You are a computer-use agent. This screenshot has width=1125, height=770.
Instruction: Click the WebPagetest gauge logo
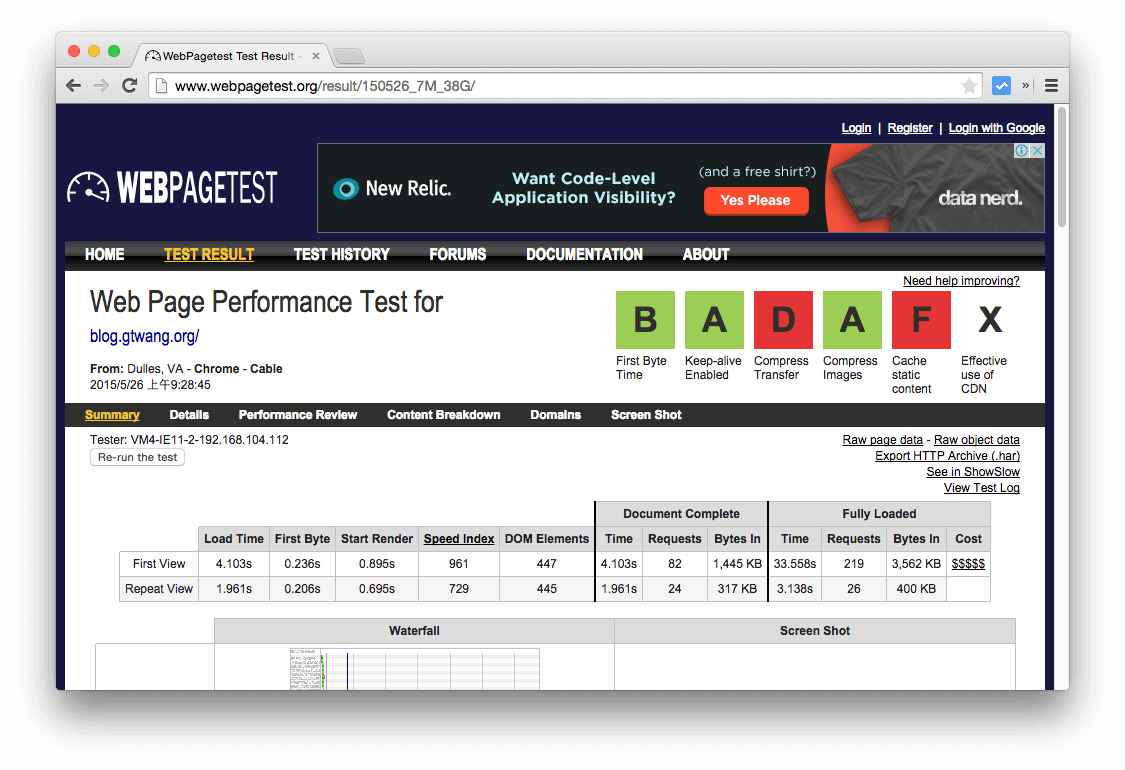[90, 187]
